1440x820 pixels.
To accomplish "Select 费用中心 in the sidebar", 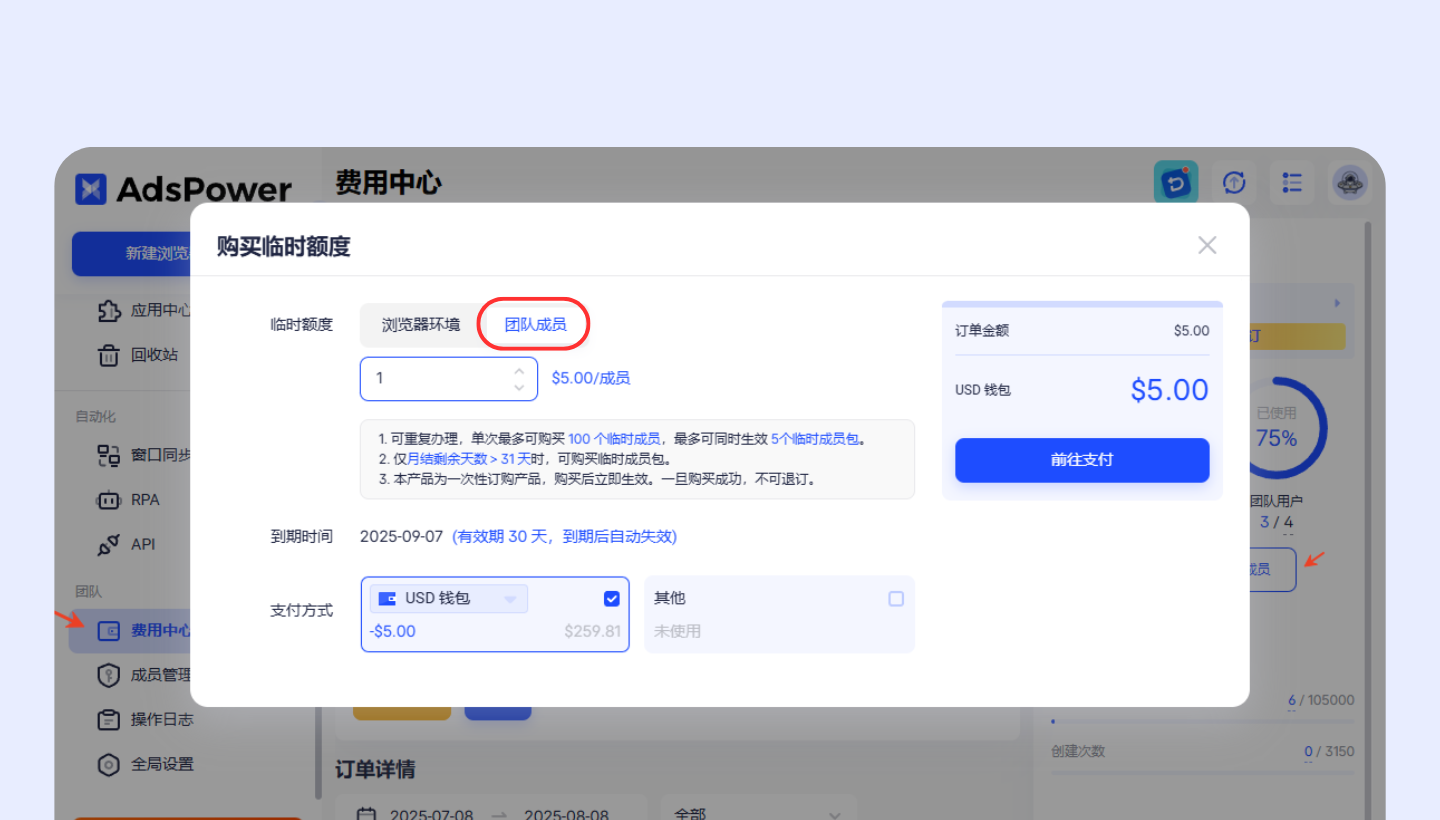I will tap(130, 631).
